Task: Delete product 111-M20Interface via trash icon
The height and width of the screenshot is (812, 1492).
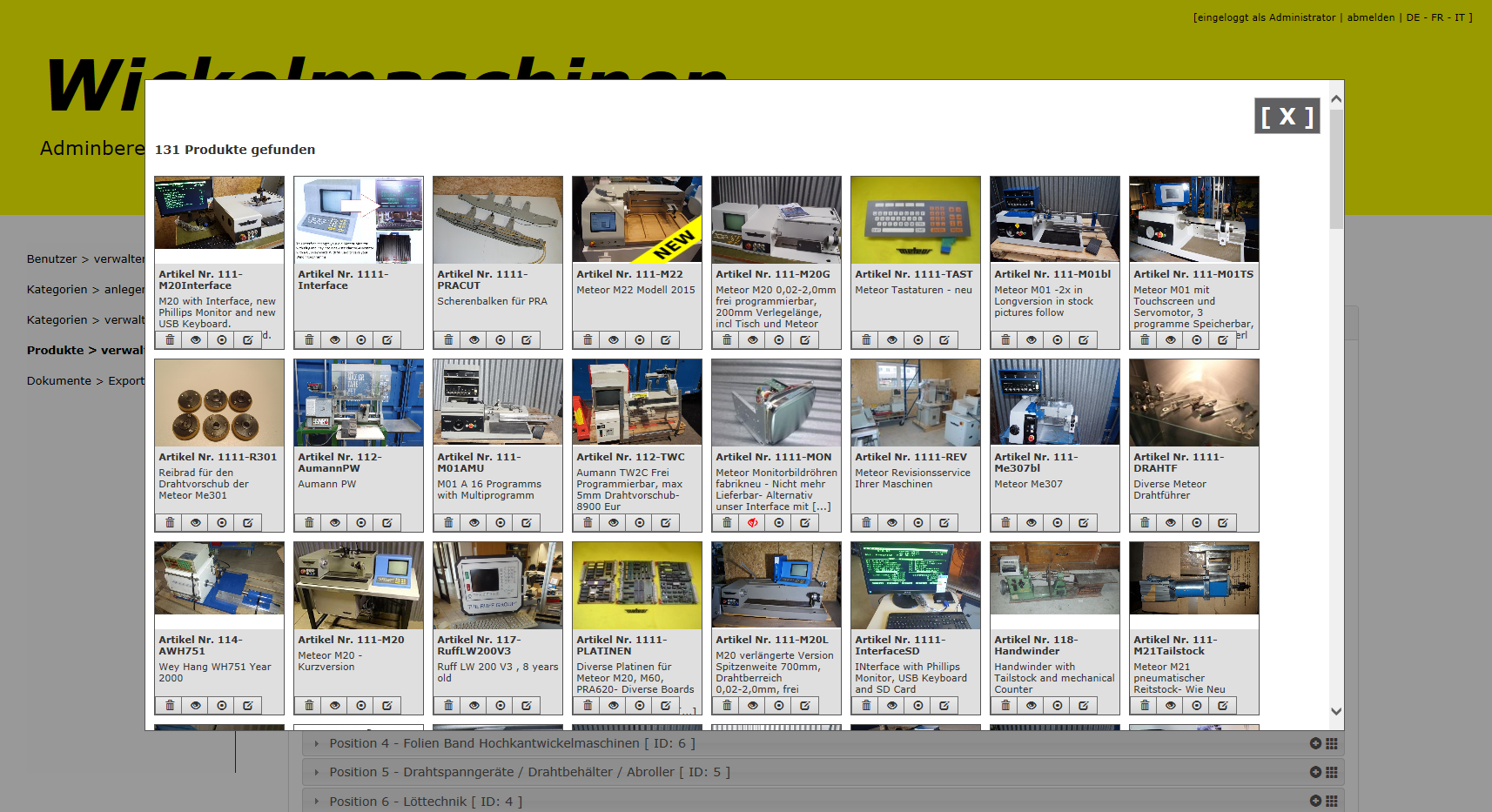Action: (x=170, y=340)
